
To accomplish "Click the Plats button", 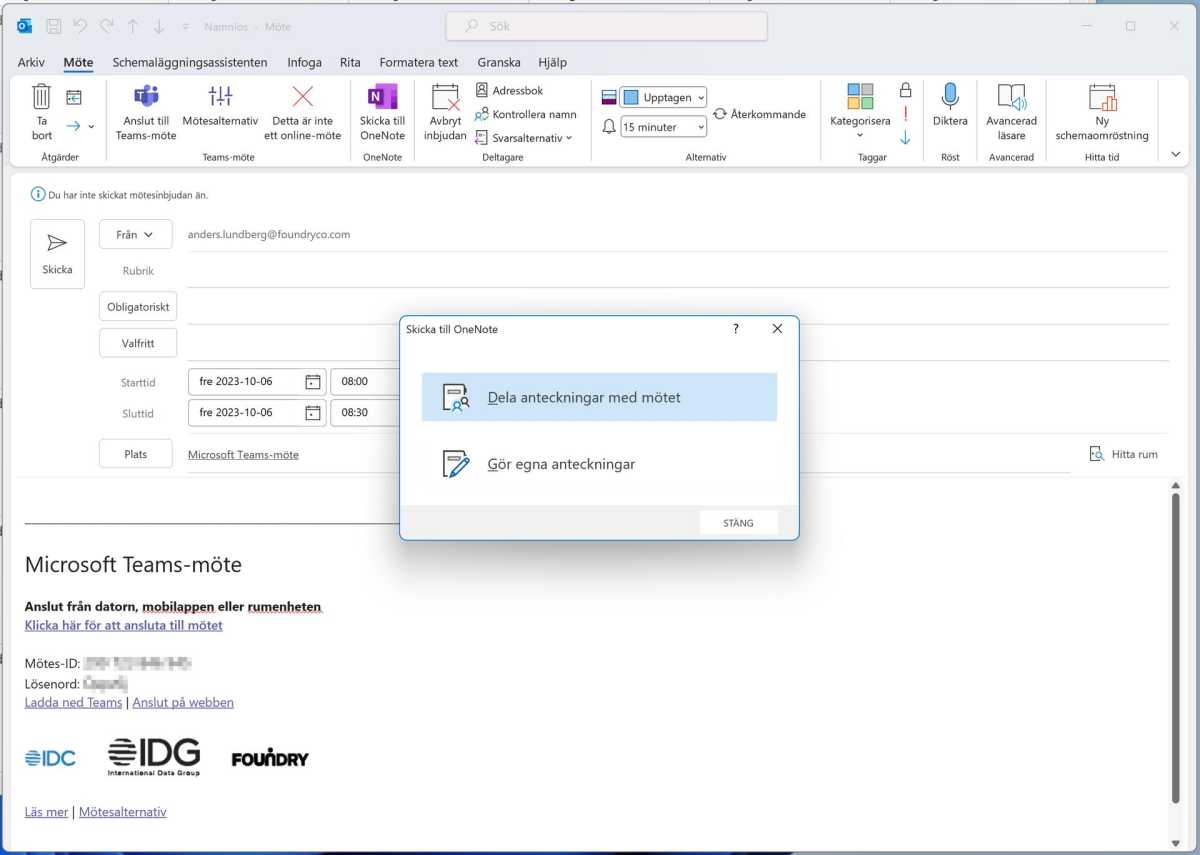I will pyautogui.click(x=135, y=454).
